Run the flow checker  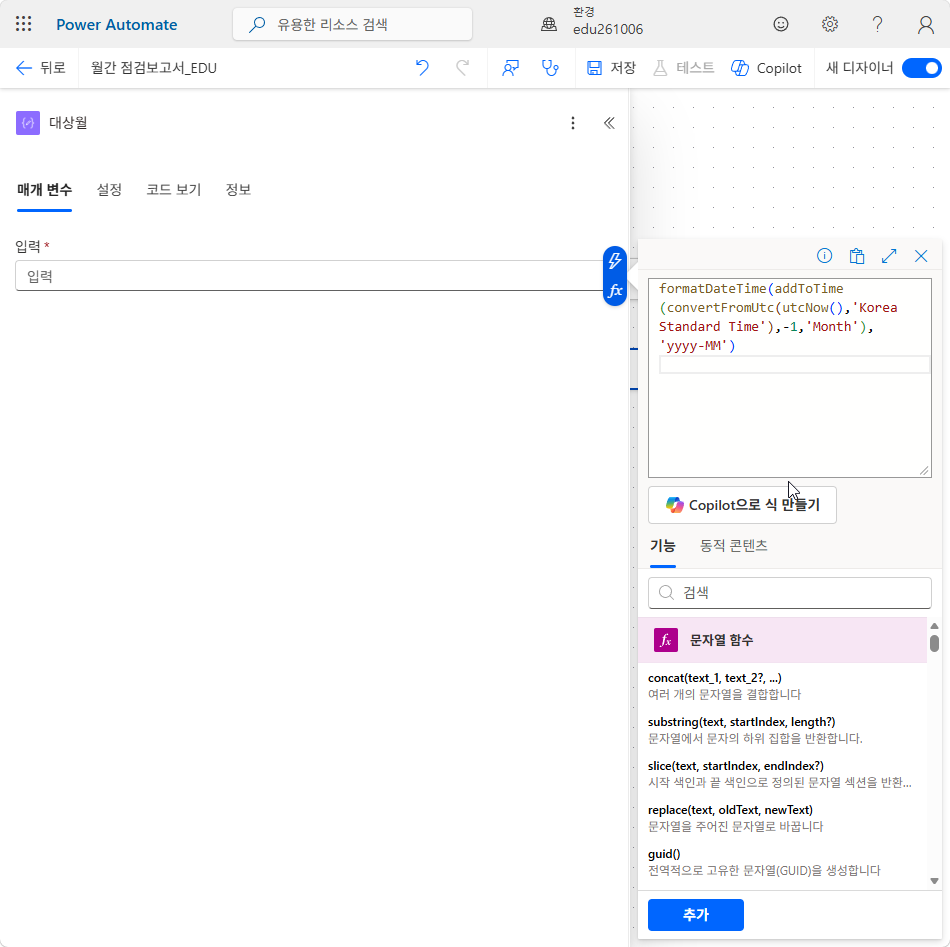point(550,68)
